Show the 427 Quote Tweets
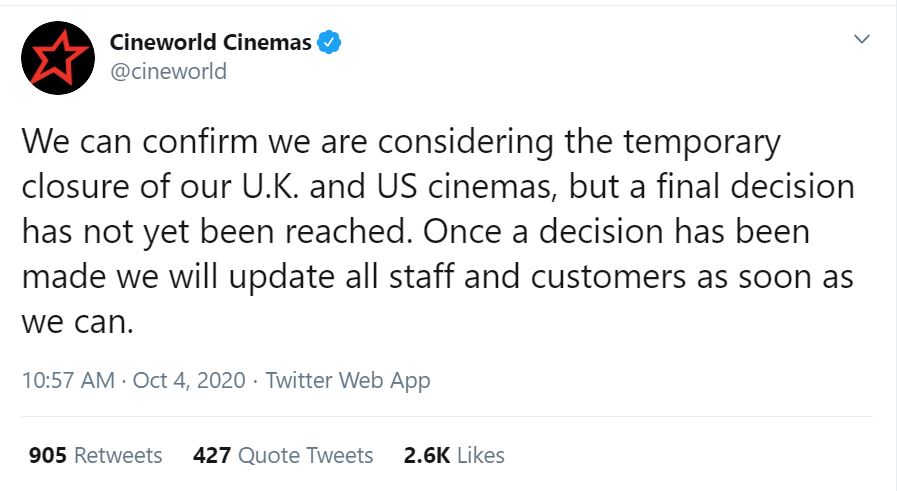897x491 pixels. (x=283, y=455)
